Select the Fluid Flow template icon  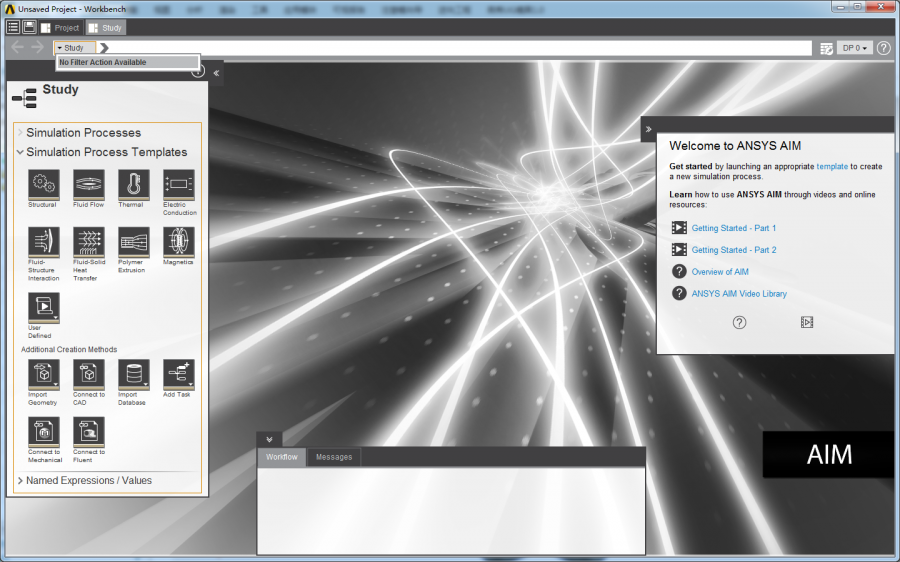tap(88, 184)
